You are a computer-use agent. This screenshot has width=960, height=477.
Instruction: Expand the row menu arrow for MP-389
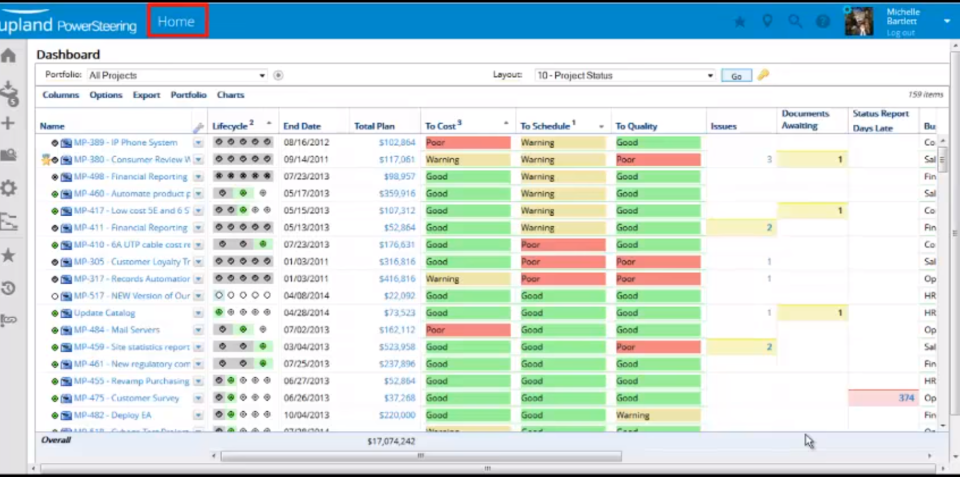coord(198,143)
